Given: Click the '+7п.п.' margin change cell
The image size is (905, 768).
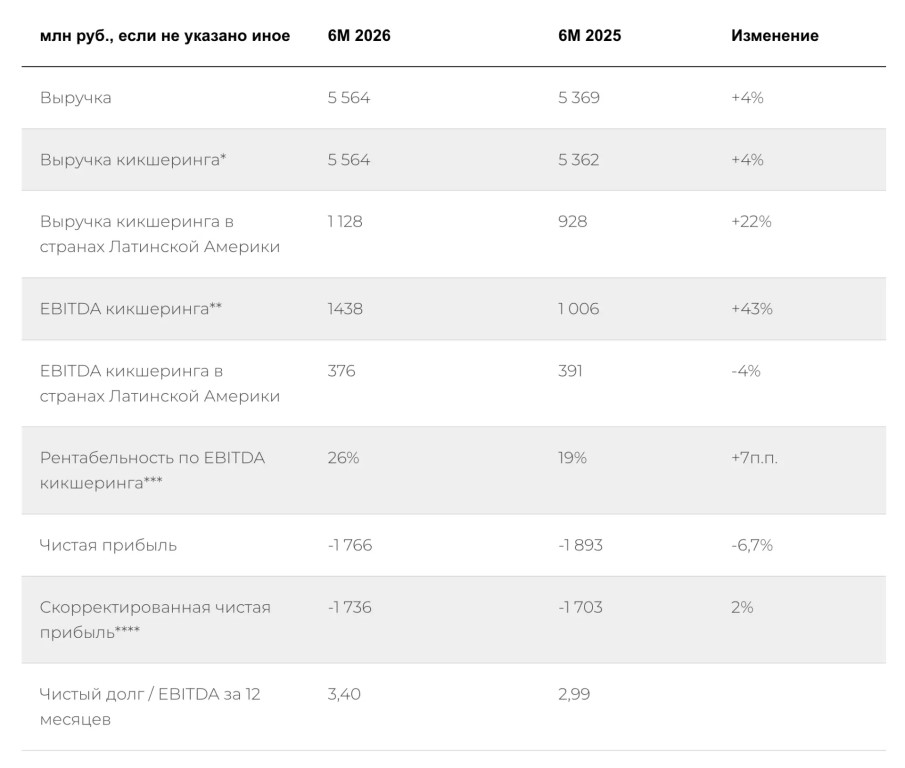Looking at the screenshot, I should point(754,458).
